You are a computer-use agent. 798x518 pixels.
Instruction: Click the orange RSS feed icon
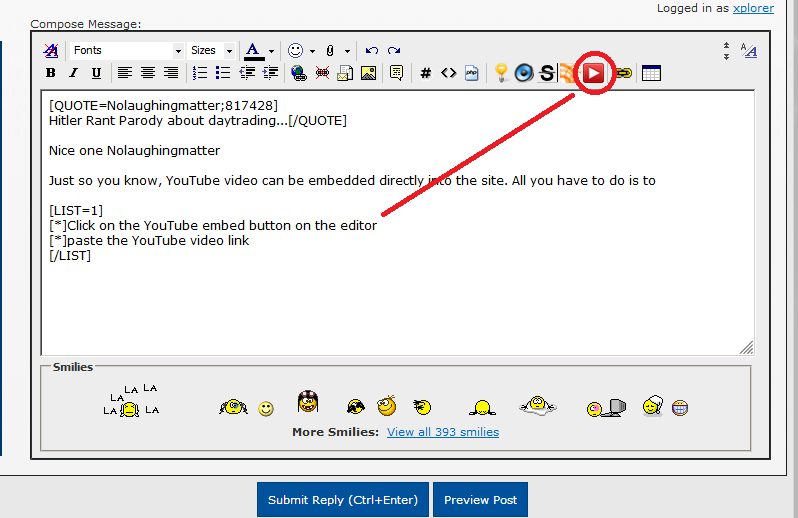(566, 73)
